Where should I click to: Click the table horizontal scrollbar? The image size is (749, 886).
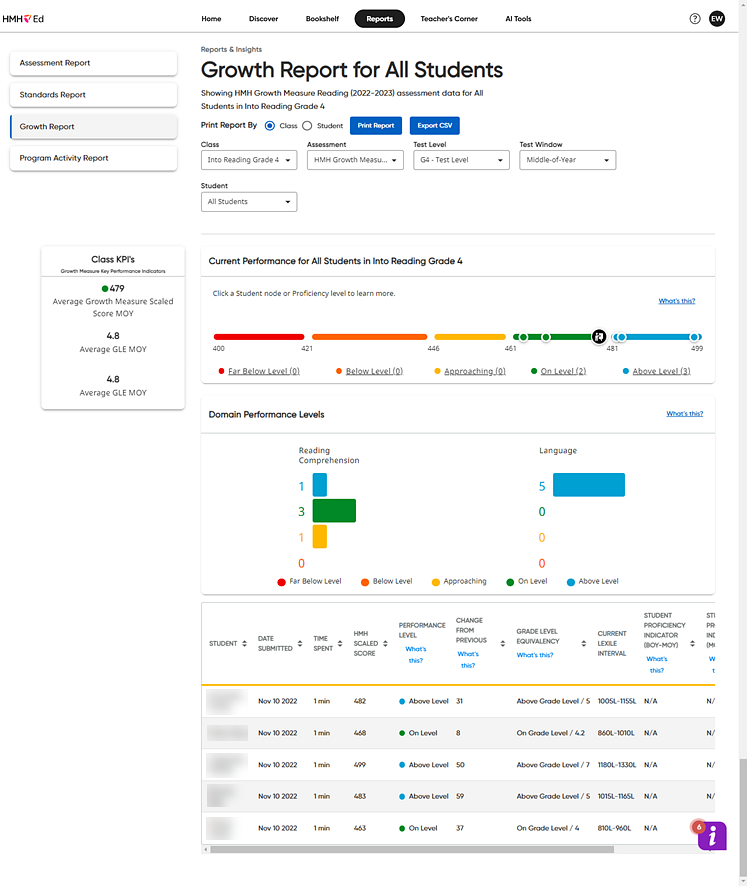pos(412,849)
